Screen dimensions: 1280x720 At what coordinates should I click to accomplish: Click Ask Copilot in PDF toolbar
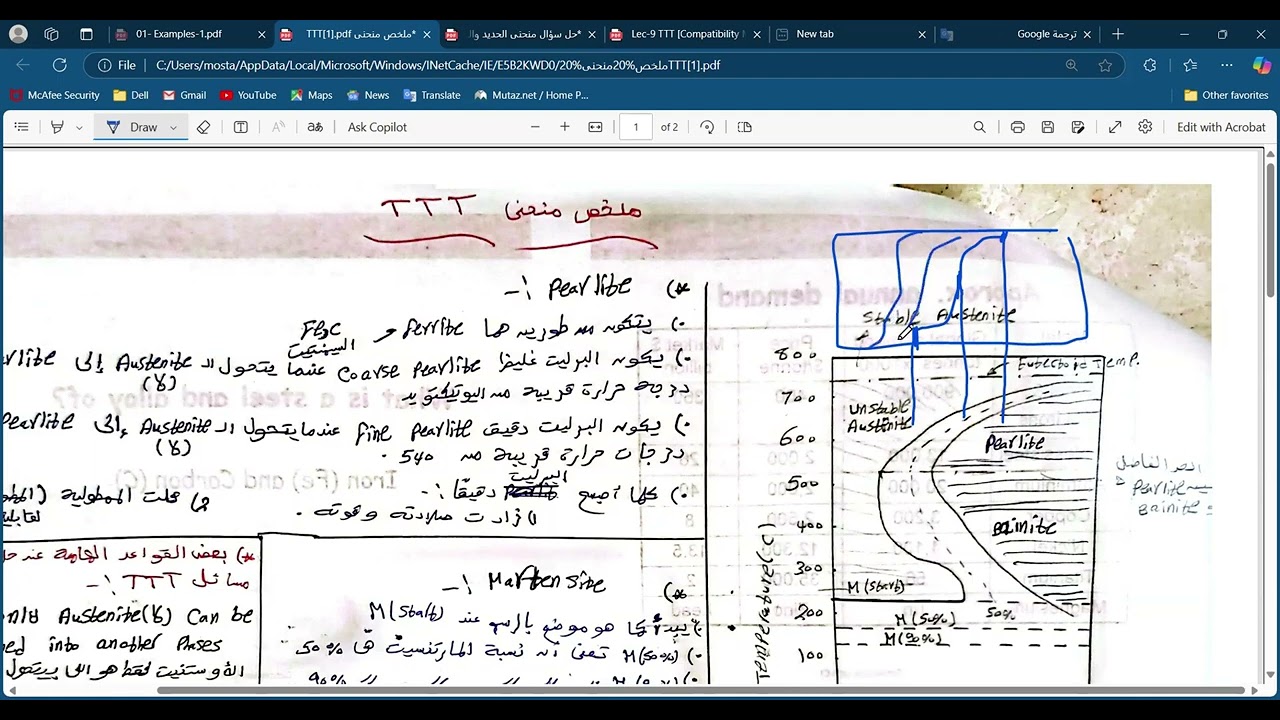point(377,127)
